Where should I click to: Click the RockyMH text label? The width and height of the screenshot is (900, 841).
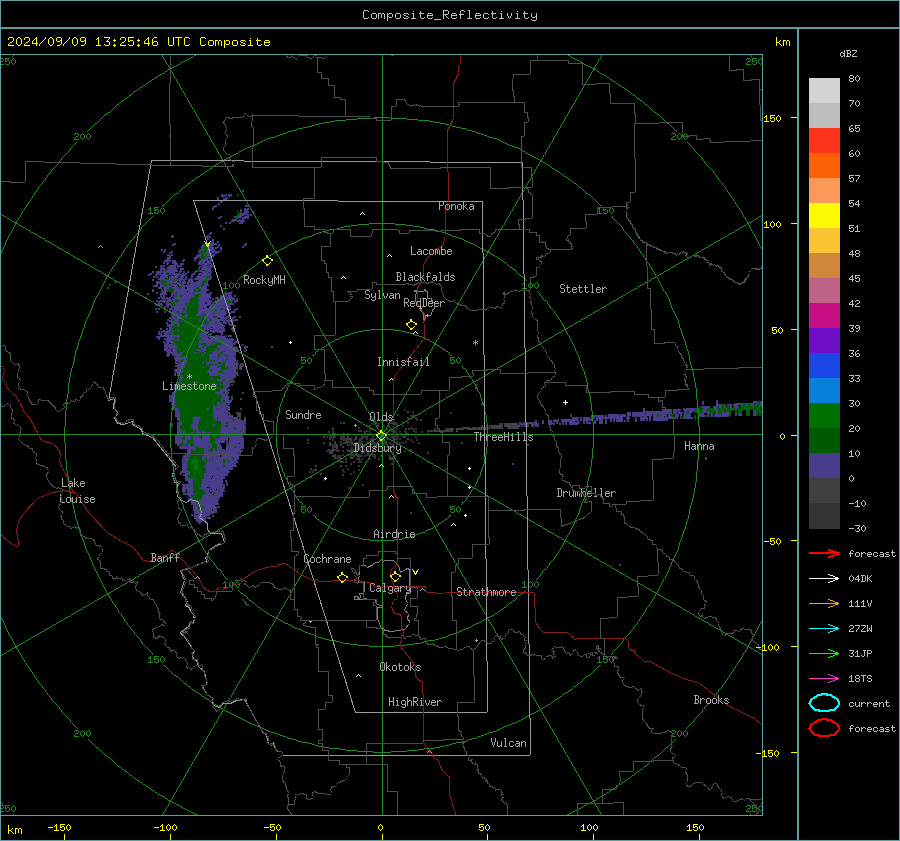pos(264,280)
